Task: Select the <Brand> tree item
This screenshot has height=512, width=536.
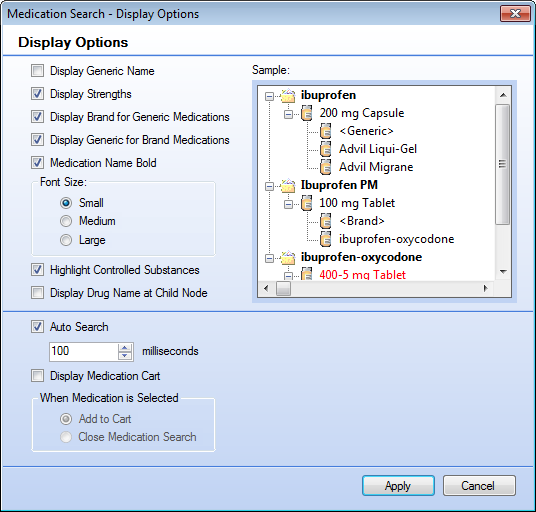Action: [362, 221]
